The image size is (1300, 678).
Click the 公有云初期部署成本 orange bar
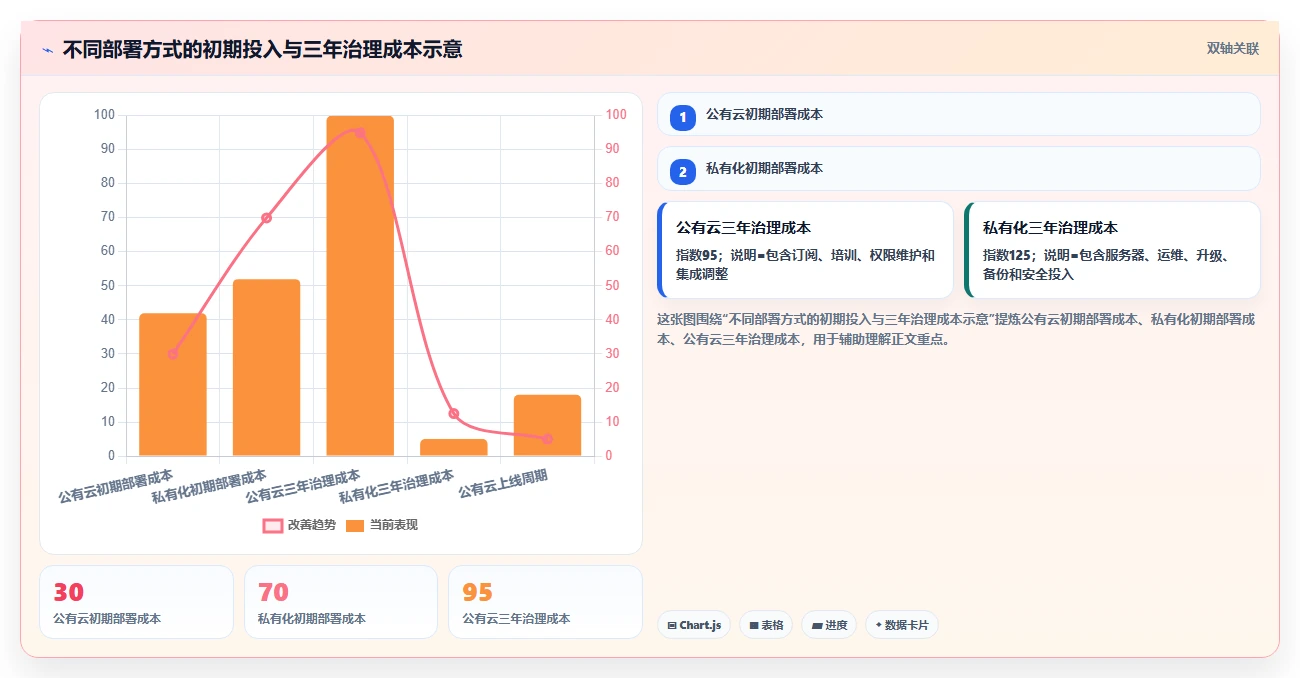(x=173, y=385)
